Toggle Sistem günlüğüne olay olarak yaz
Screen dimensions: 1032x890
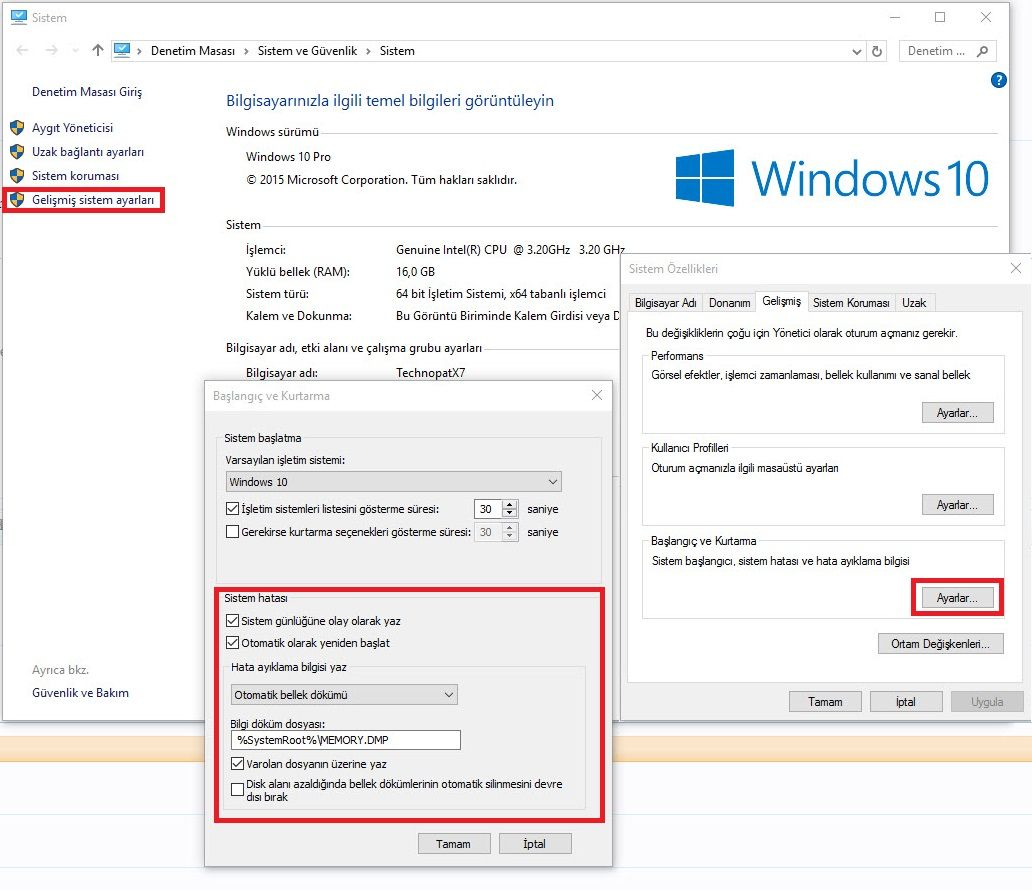[232, 621]
